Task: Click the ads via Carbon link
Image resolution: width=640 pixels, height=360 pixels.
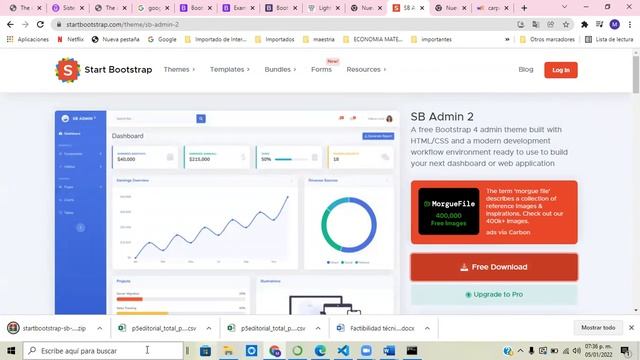Action: [508, 232]
